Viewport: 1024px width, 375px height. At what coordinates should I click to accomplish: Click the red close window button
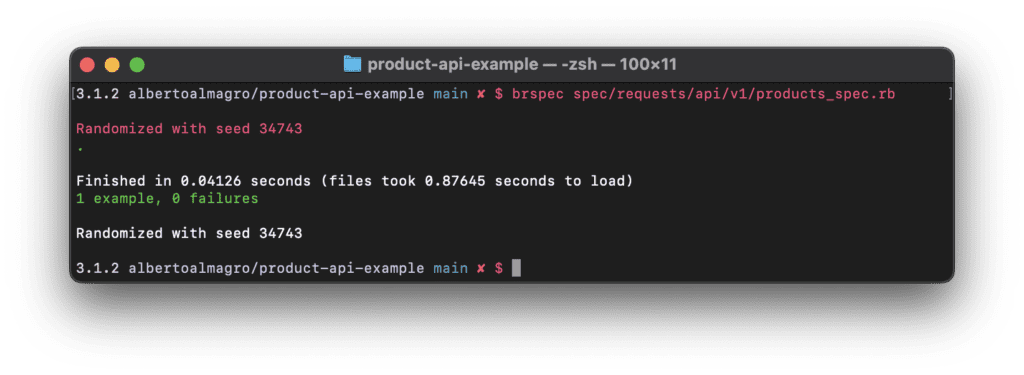click(x=87, y=65)
